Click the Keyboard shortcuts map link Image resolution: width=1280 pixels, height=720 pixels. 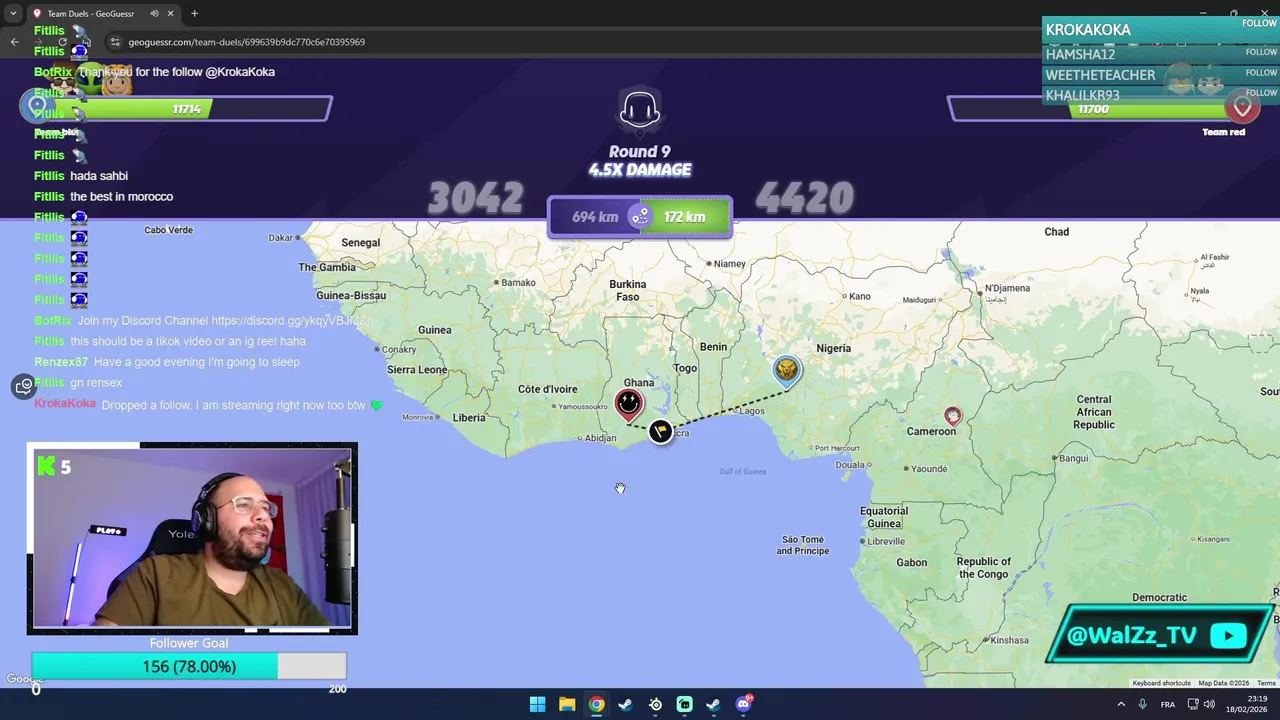(1161, 683)
